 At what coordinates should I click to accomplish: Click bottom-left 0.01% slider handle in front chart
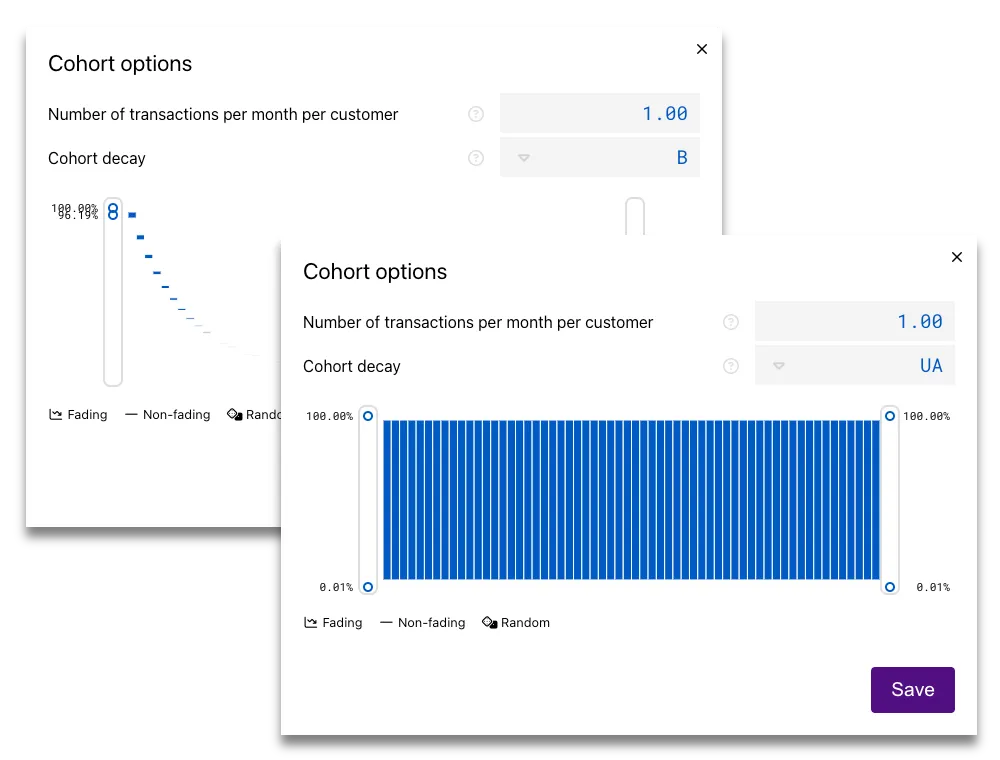pyautogui.click(x=368, y=587)
